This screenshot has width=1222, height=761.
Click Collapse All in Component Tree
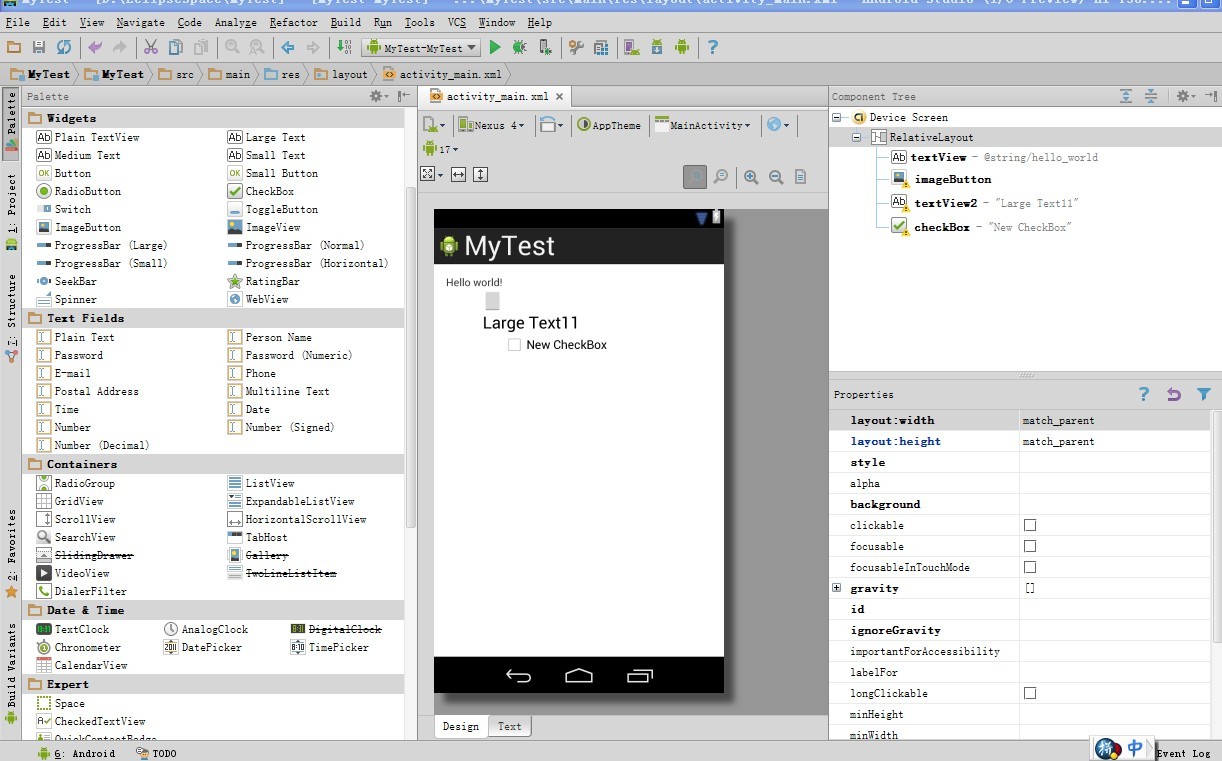coord(1151,96)
